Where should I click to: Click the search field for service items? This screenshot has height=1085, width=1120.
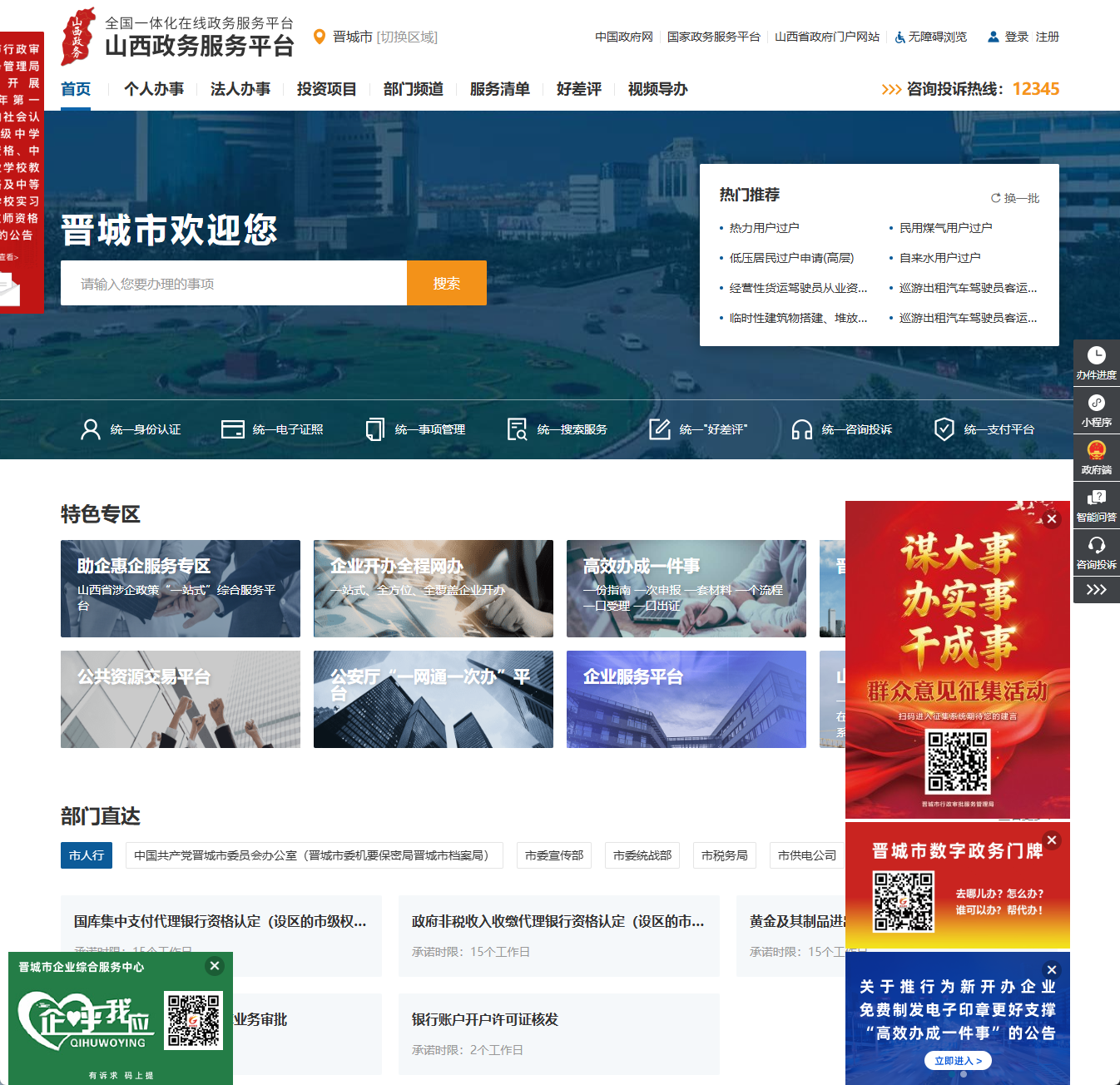(x=234, y=284)
